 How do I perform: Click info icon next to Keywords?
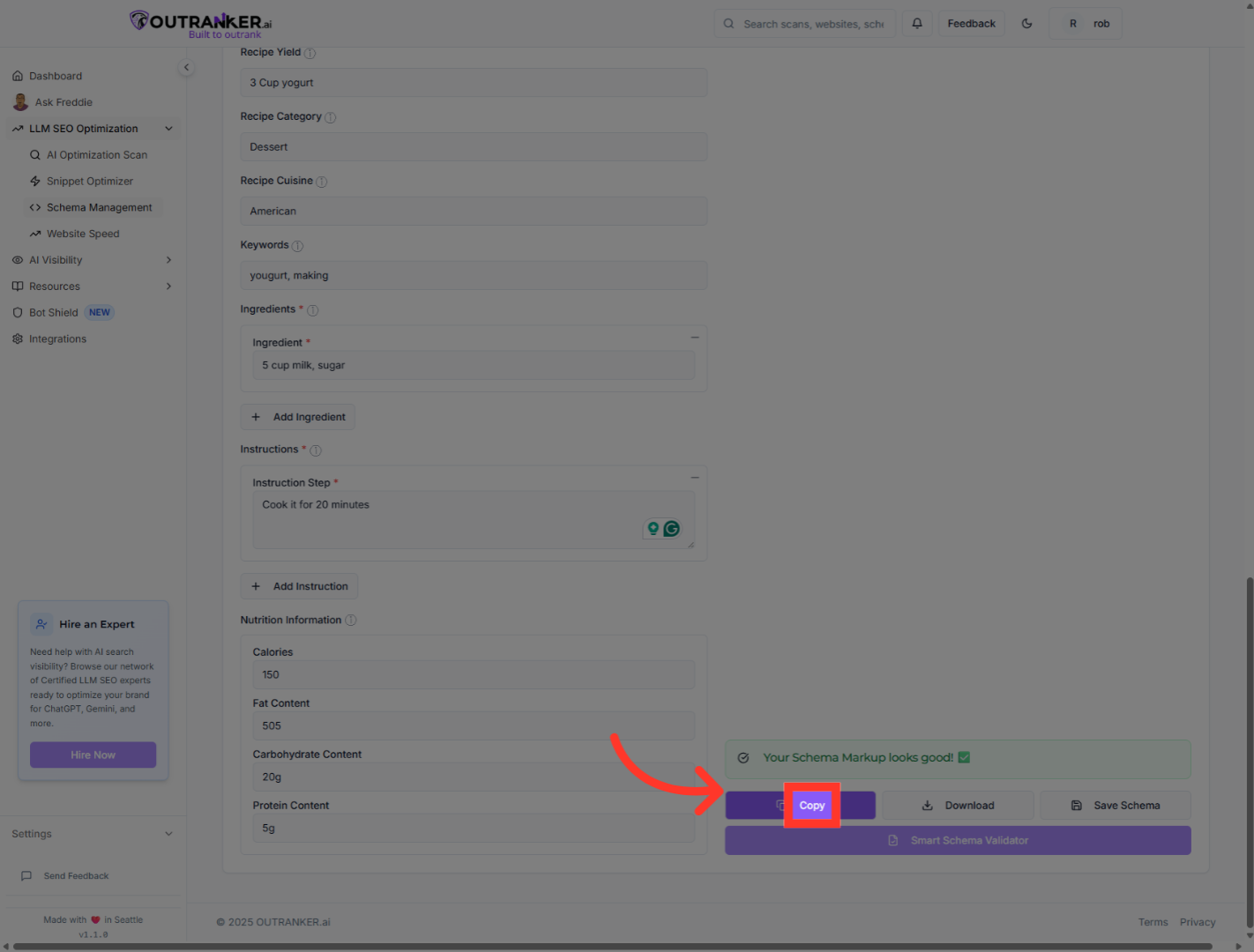pyautogui.click(x=297, y=246)
